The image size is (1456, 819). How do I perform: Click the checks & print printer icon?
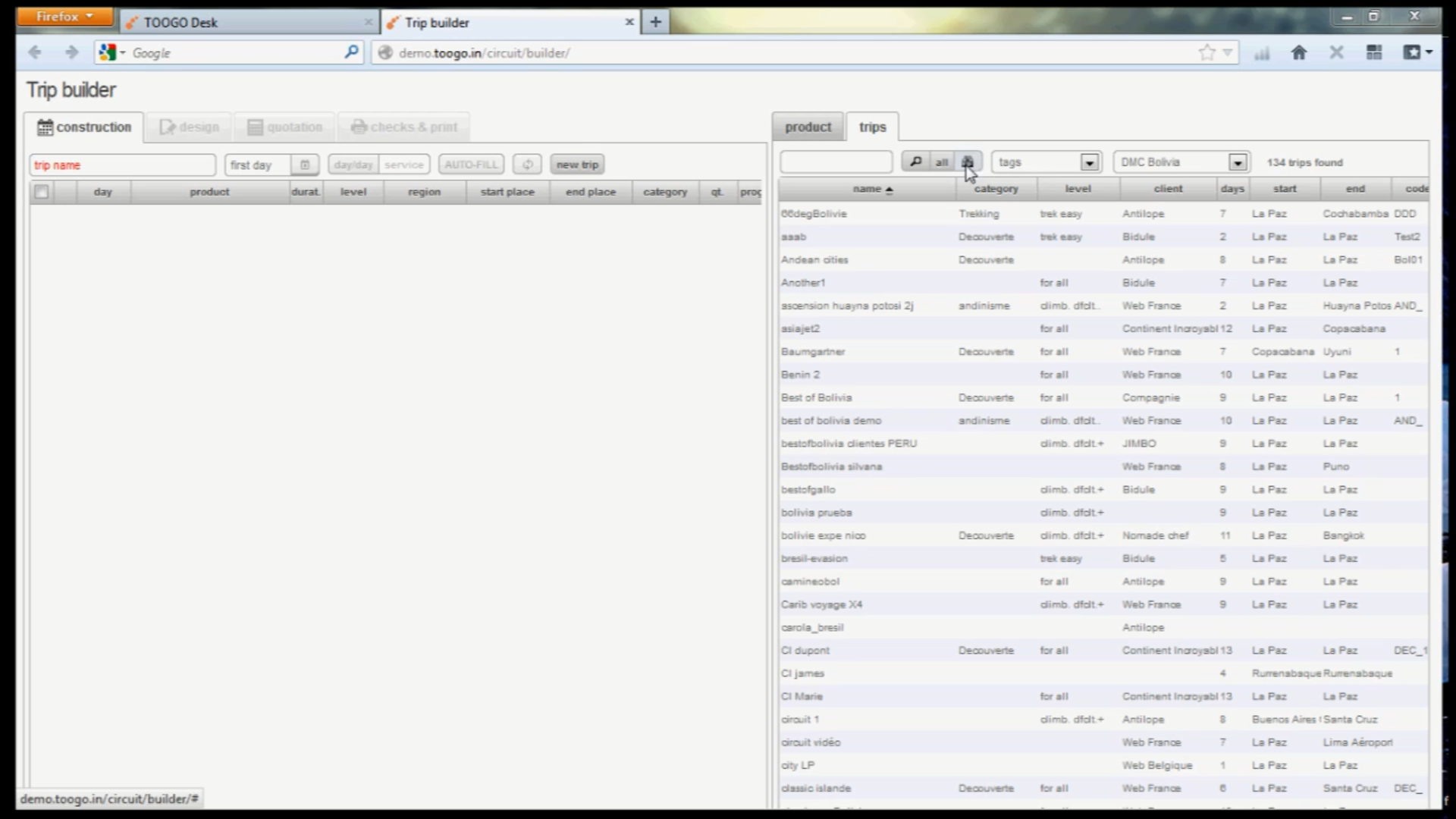[x=359, y=127]
